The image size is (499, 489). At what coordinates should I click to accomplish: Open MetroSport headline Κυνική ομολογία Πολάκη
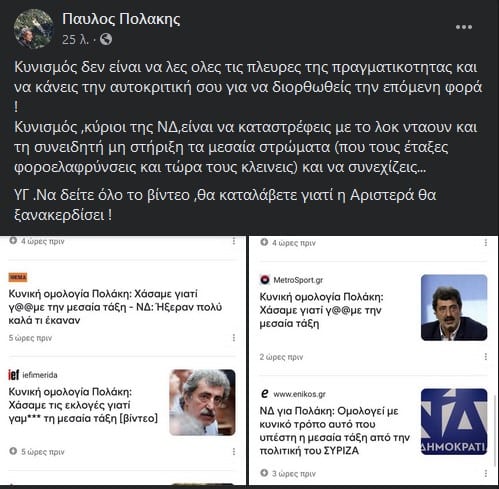pos(321,310)
